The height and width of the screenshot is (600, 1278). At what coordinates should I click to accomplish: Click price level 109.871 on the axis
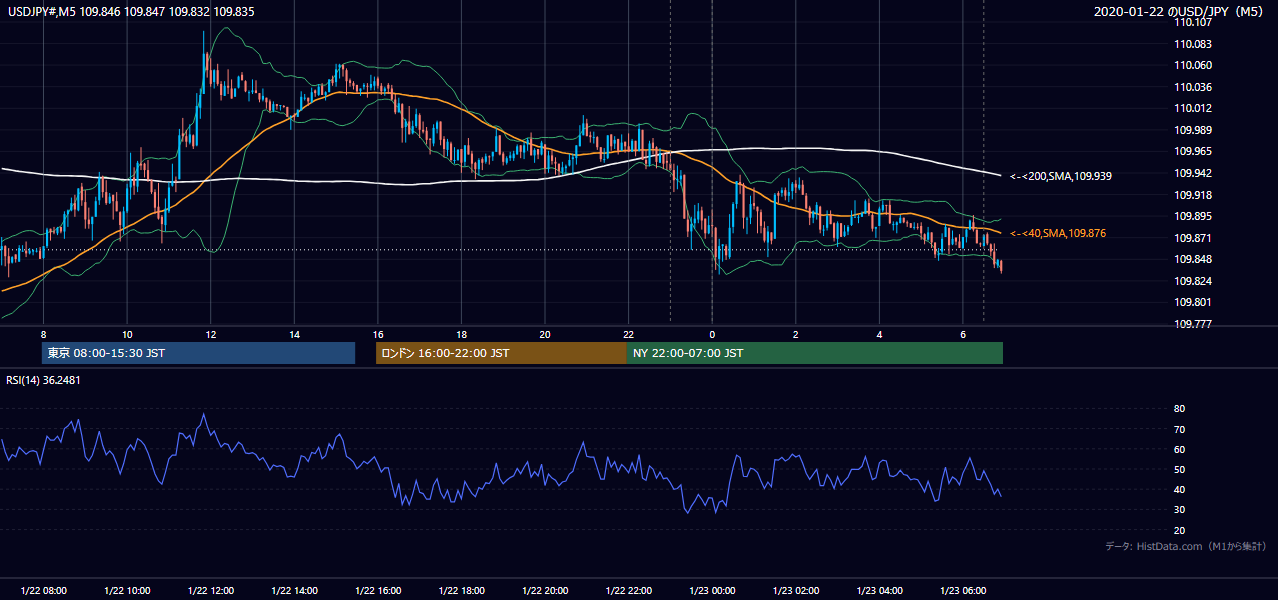pos(1192,238)
